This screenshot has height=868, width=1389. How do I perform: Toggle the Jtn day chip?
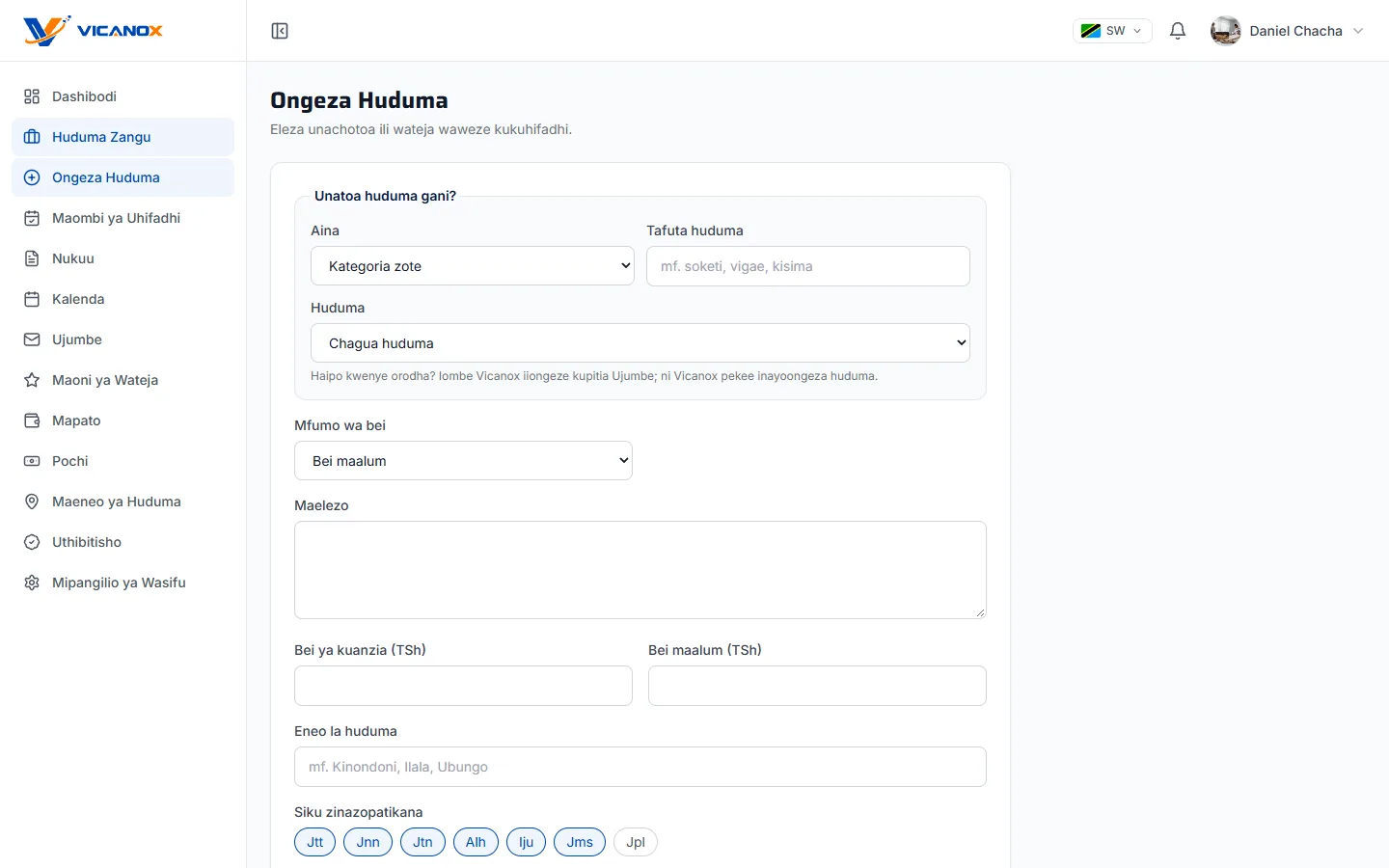click(x=422, y=842)
